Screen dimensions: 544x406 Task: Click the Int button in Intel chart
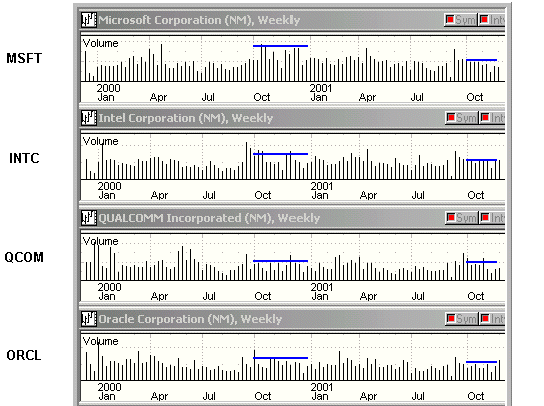492,118
